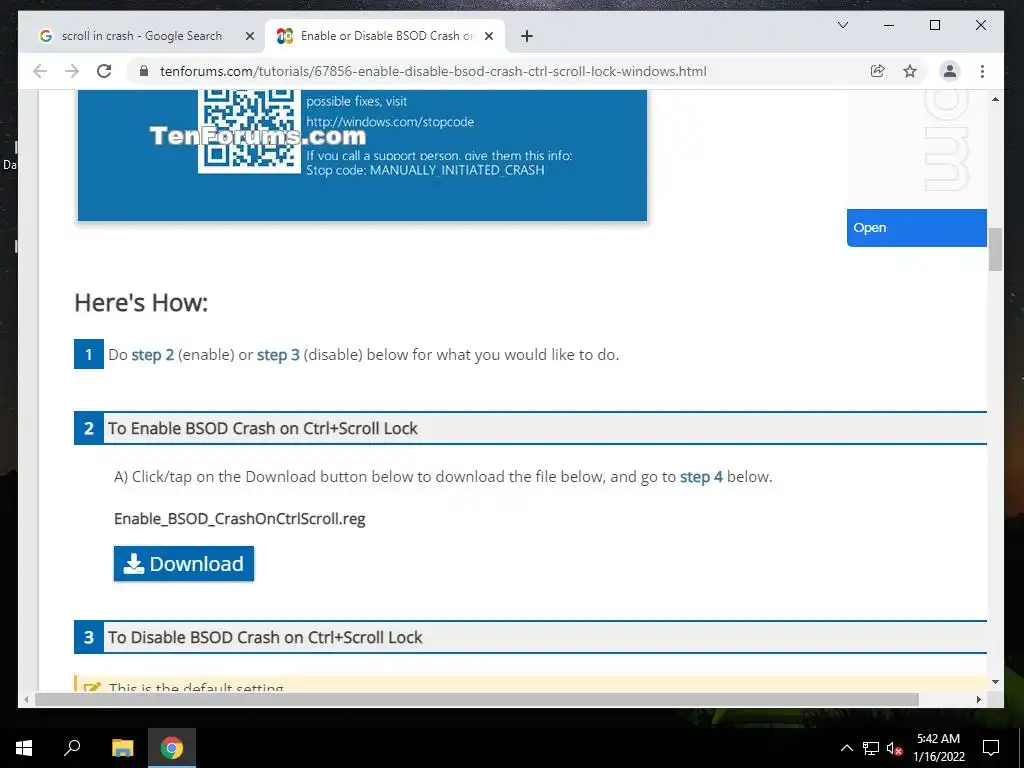Open Windows taskbar search
This screenshot has width=1024, height=768.
[x=72, y=748]
